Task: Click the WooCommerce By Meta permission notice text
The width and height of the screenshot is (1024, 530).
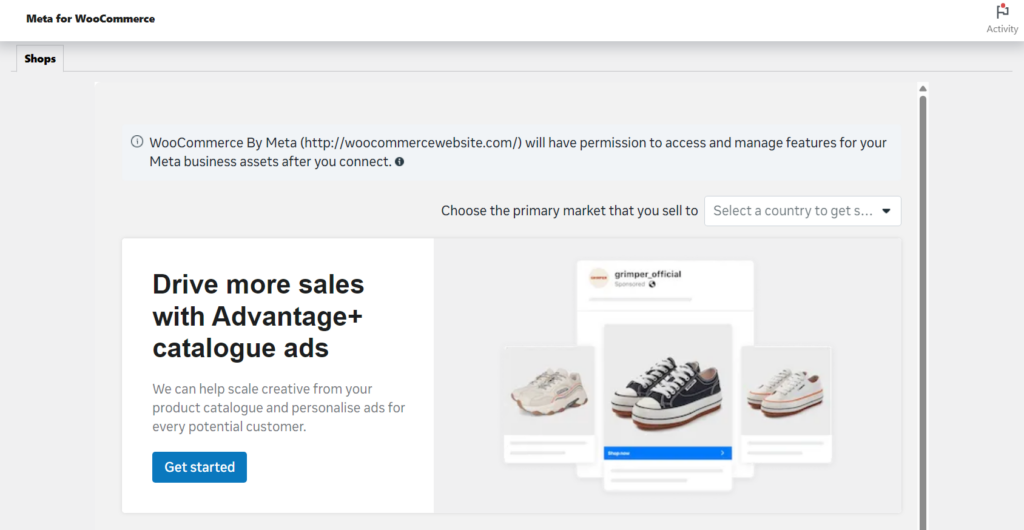Action: (x=518, y=151)
